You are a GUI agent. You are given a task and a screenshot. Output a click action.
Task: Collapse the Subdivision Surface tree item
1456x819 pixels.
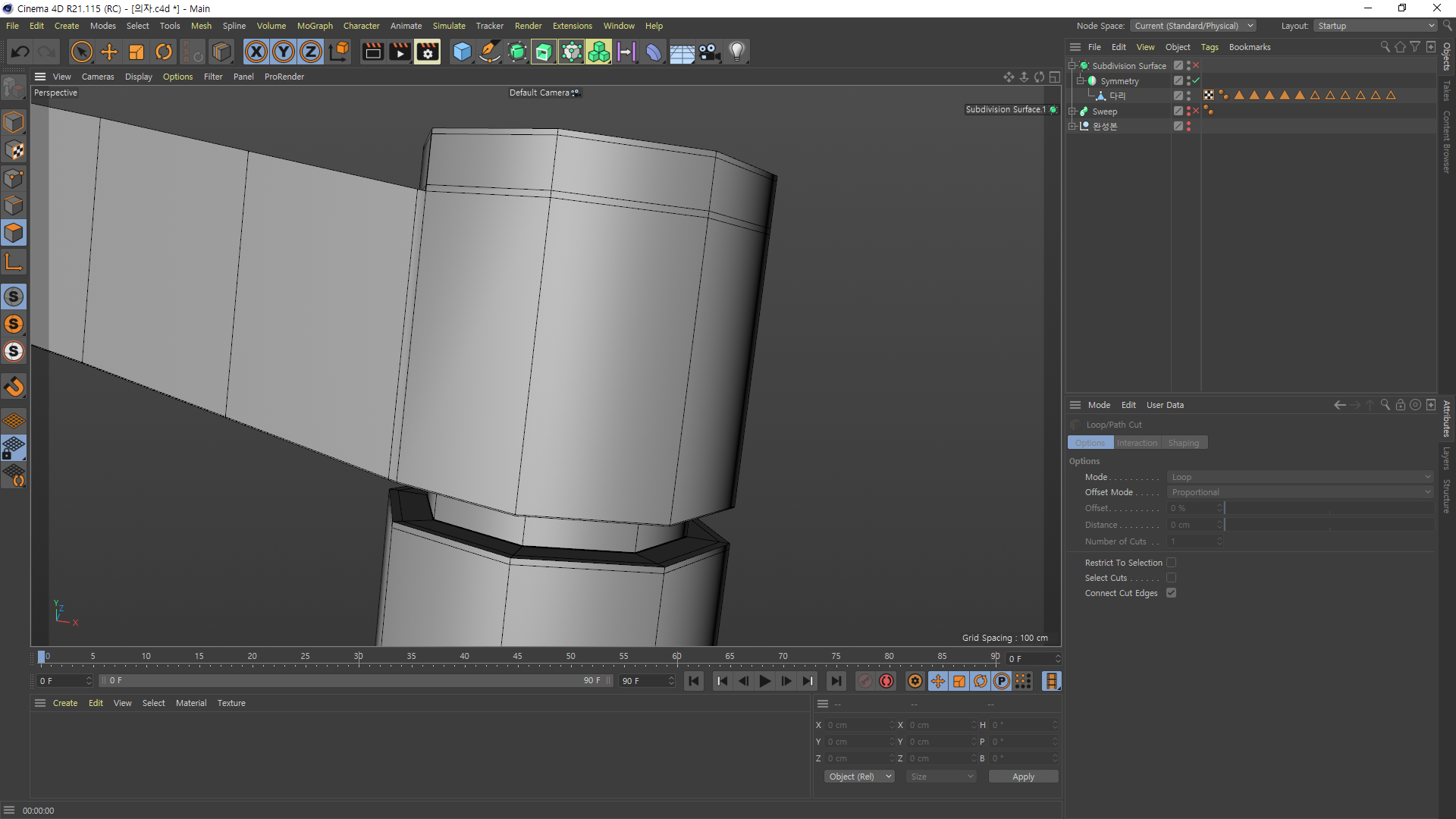(1072, 66)
